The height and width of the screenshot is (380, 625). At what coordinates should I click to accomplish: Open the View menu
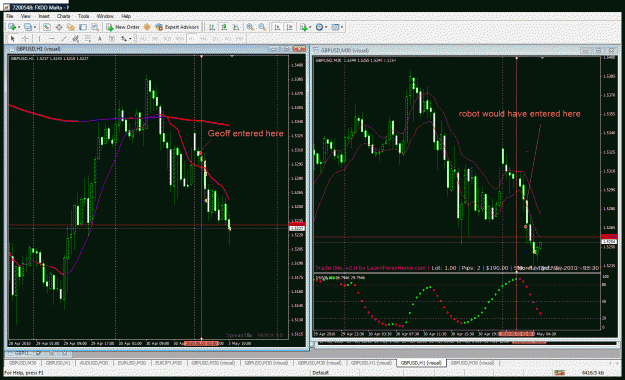(26, 16)
